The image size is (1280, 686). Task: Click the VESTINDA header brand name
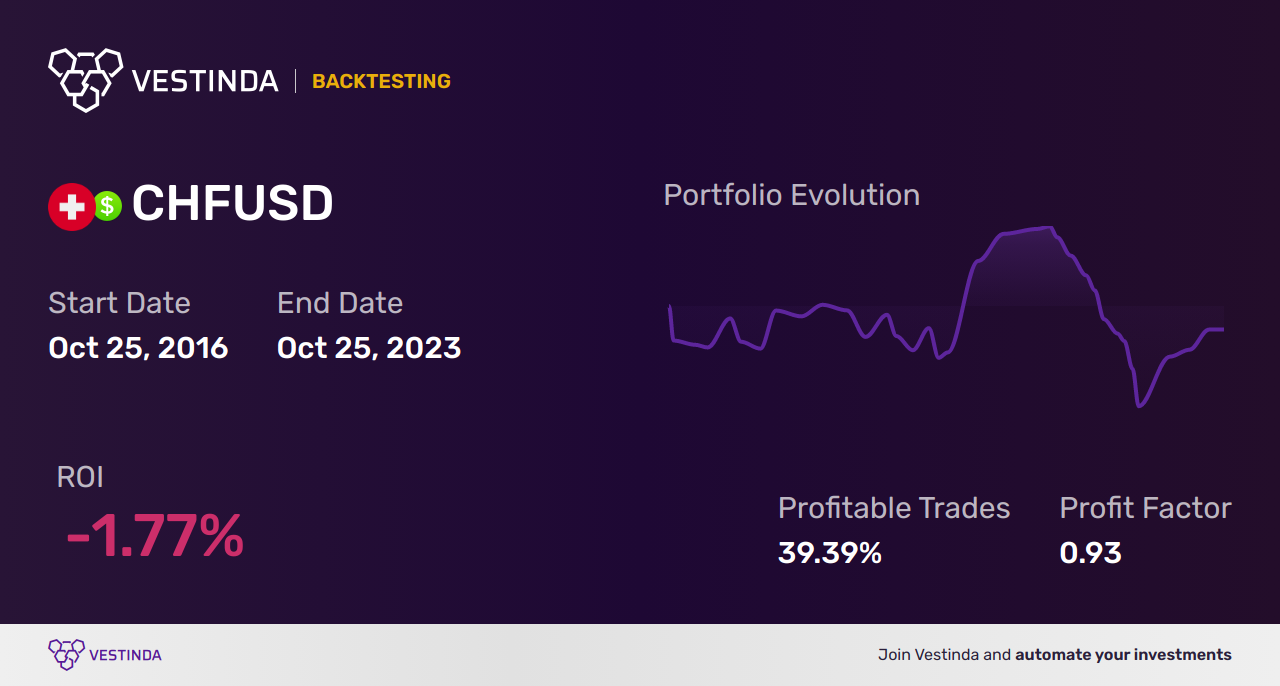pyautogui.click(x=205, y=81)
